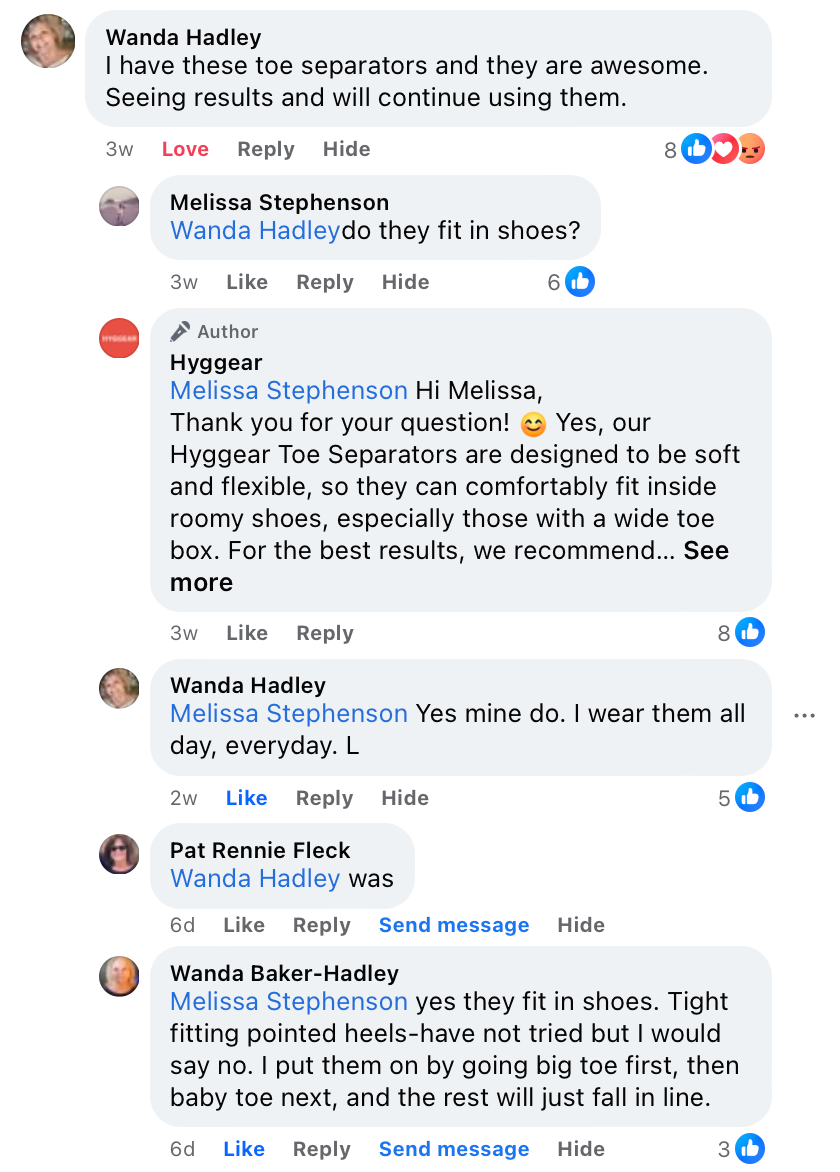Click Wanda Hadley mention in Pat's comment
The width and height of the screenshot is (840, 1172).
[x=255, y=878]
